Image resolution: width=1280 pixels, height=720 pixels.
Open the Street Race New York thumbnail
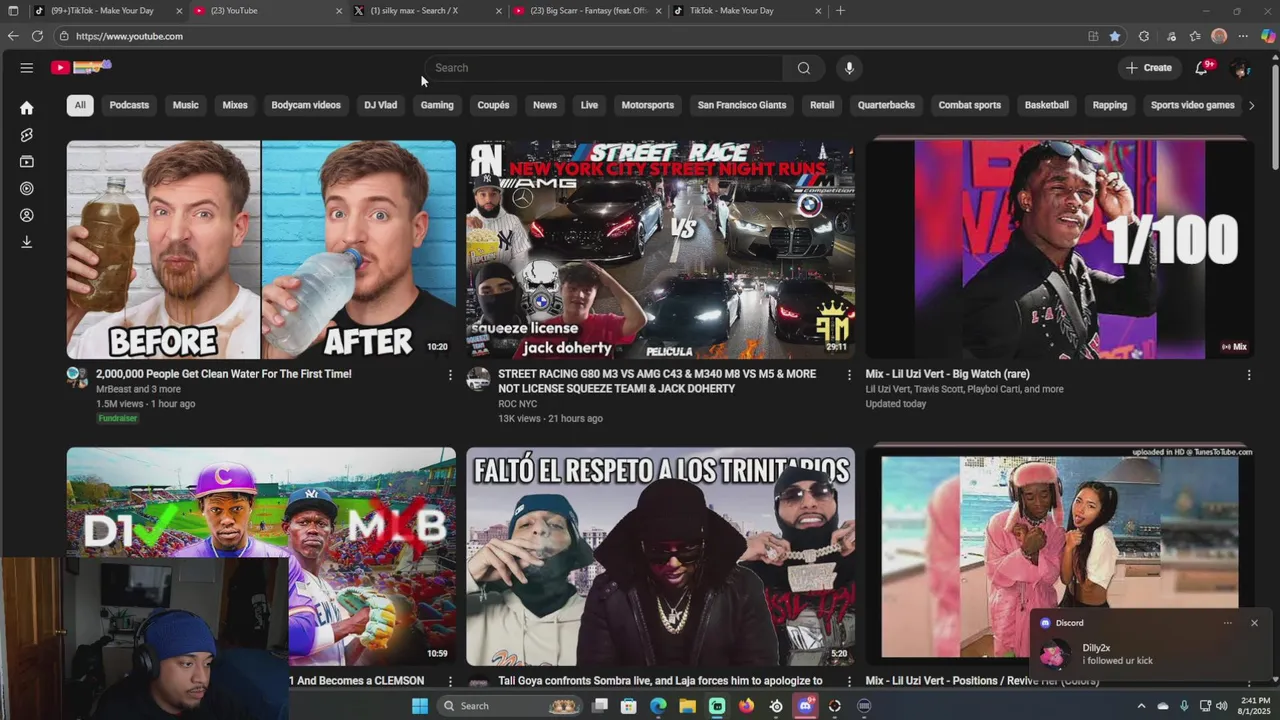tap(660, 249)
